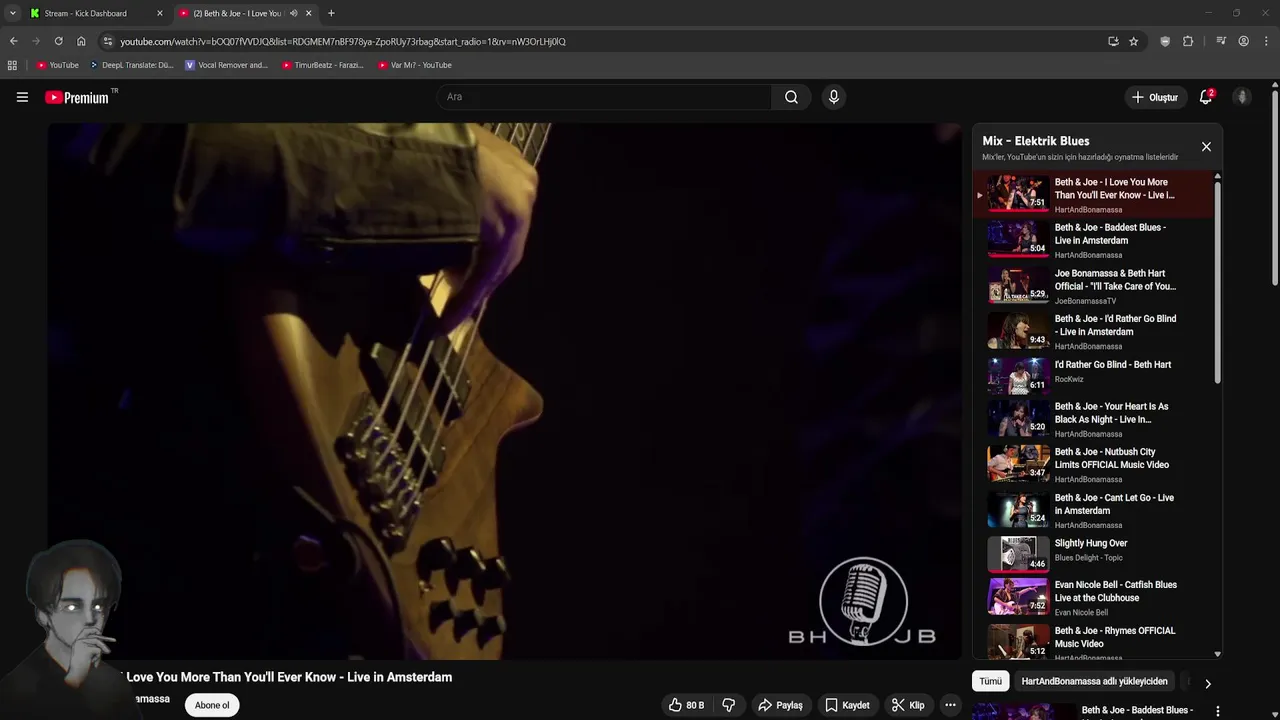Open the YouTube hamburger guide menu
Image resolution: width=1280 pixels, height=720 pixels.
click(x=22, y=97)
